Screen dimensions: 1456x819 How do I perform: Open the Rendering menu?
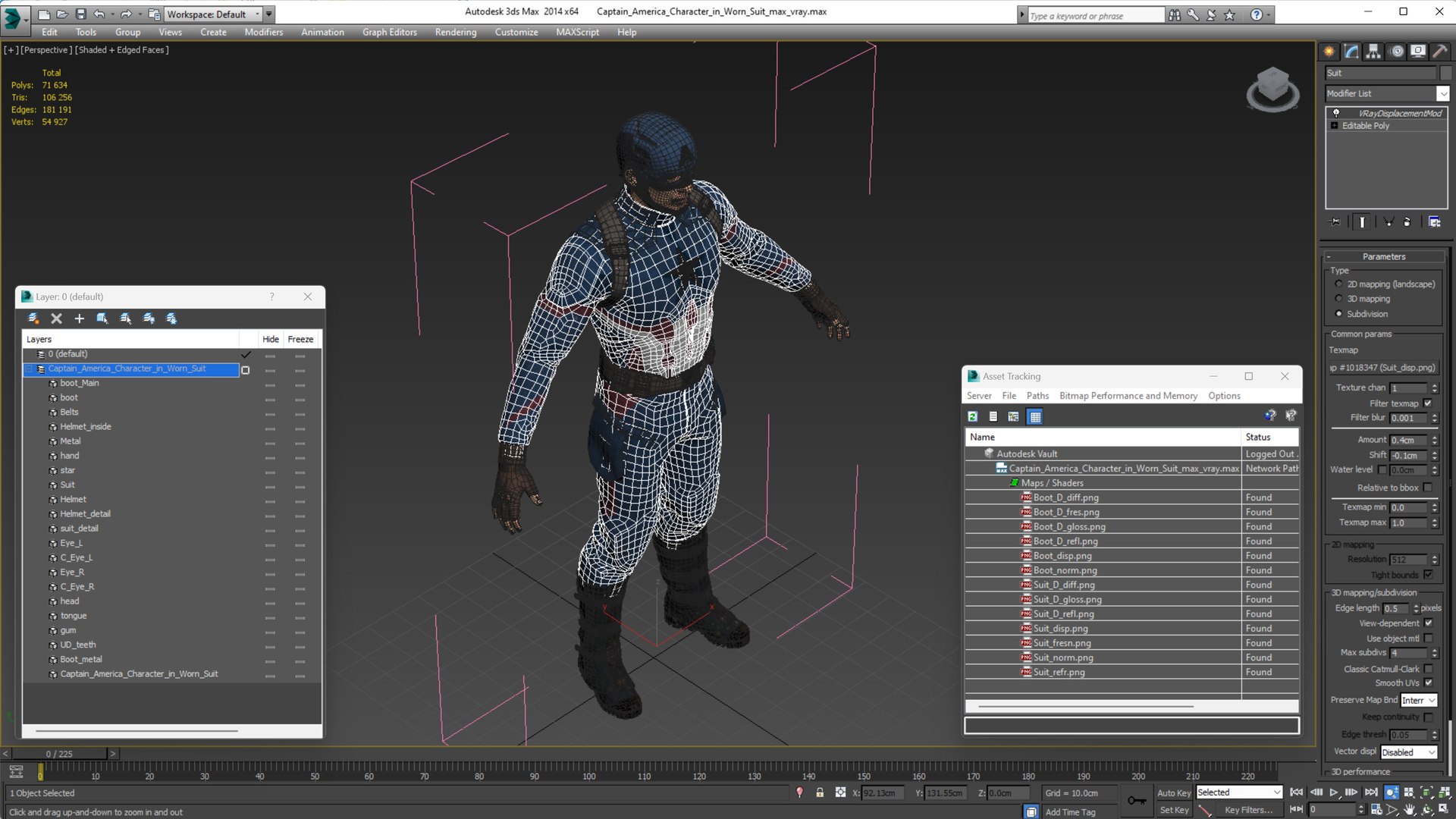(456, 32)
